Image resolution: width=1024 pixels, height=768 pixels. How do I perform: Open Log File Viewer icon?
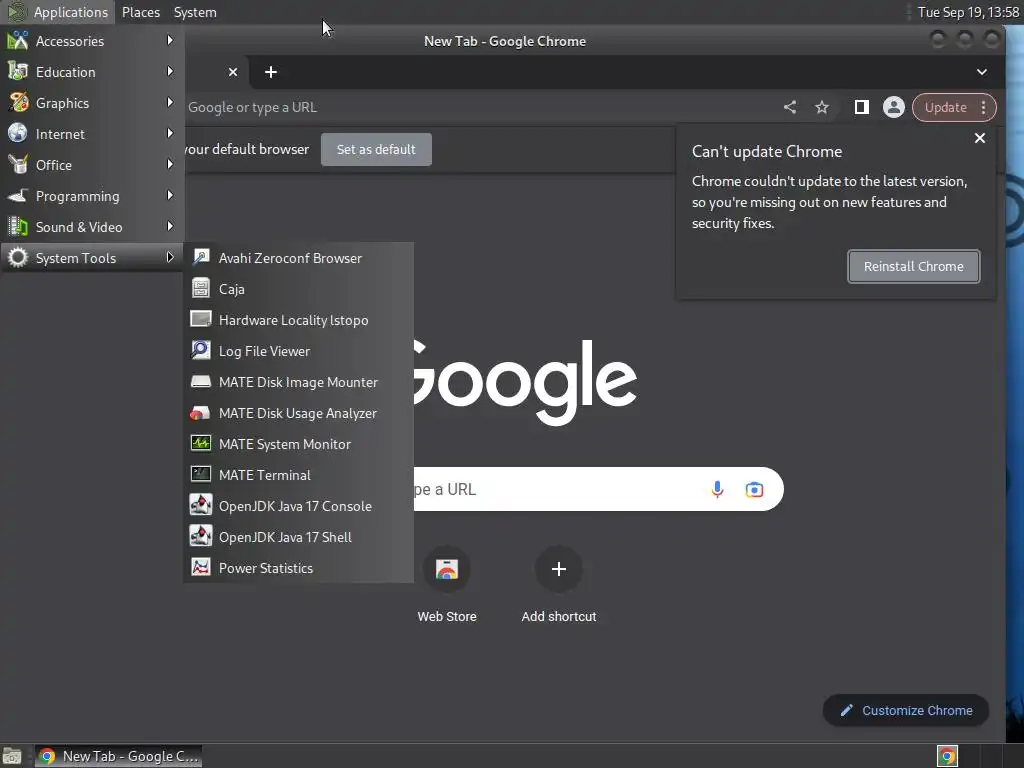coord(200,350)
